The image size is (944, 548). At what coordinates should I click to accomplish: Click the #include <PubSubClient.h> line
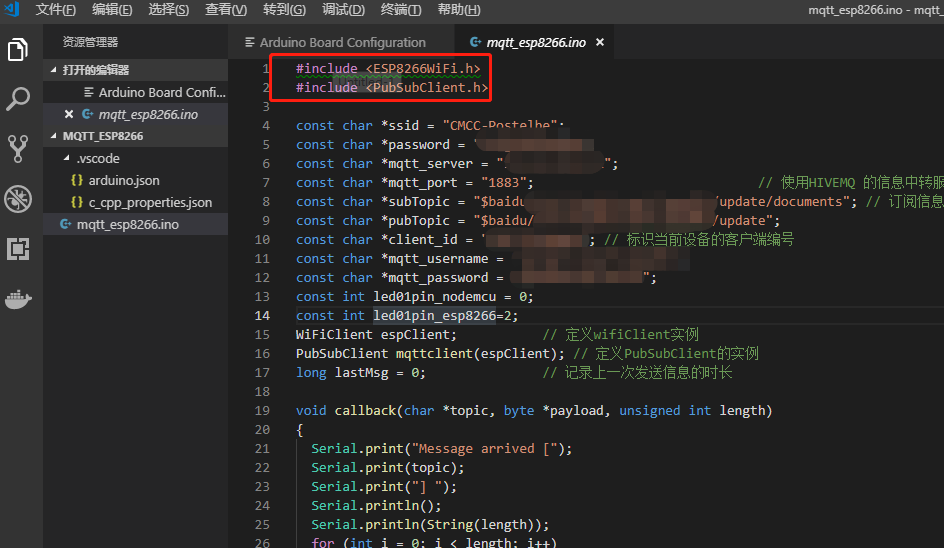[391, 87]
